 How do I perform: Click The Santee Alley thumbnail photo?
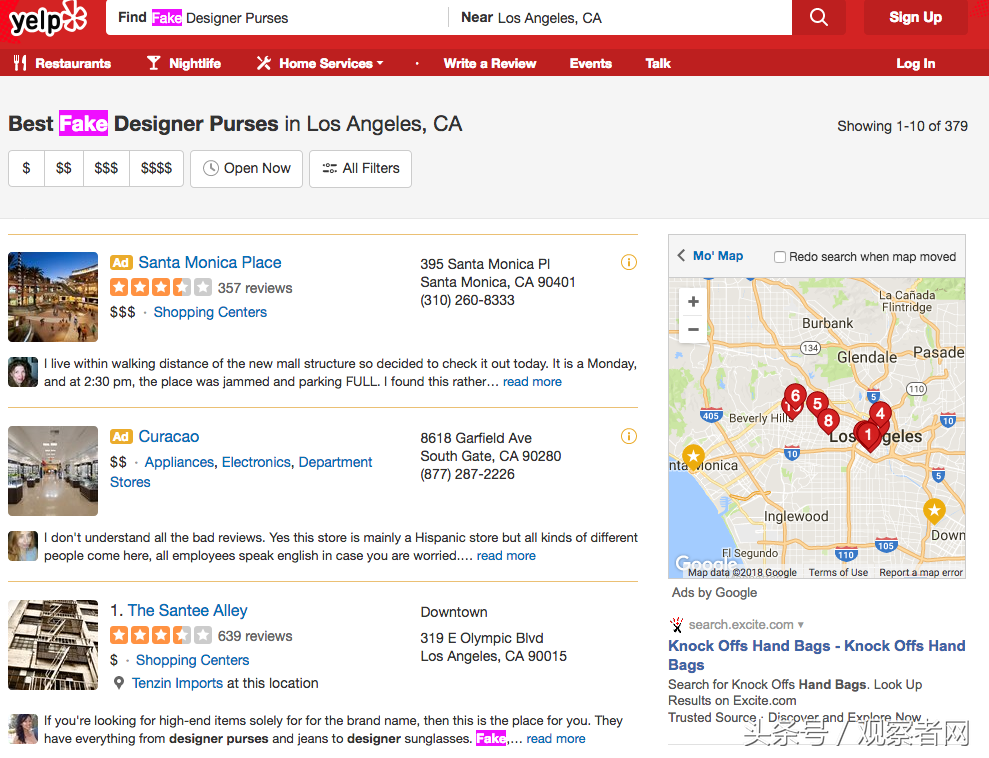[53, 644]
